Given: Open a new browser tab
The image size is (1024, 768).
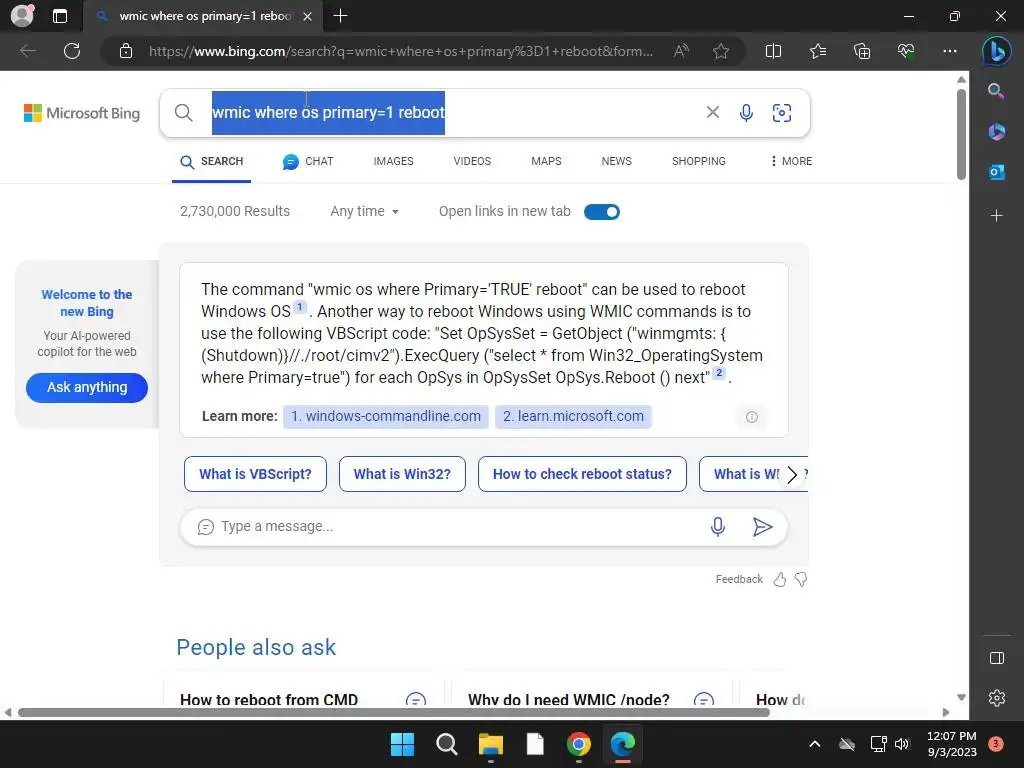Looking at the screenshot, I should [340, 16].
